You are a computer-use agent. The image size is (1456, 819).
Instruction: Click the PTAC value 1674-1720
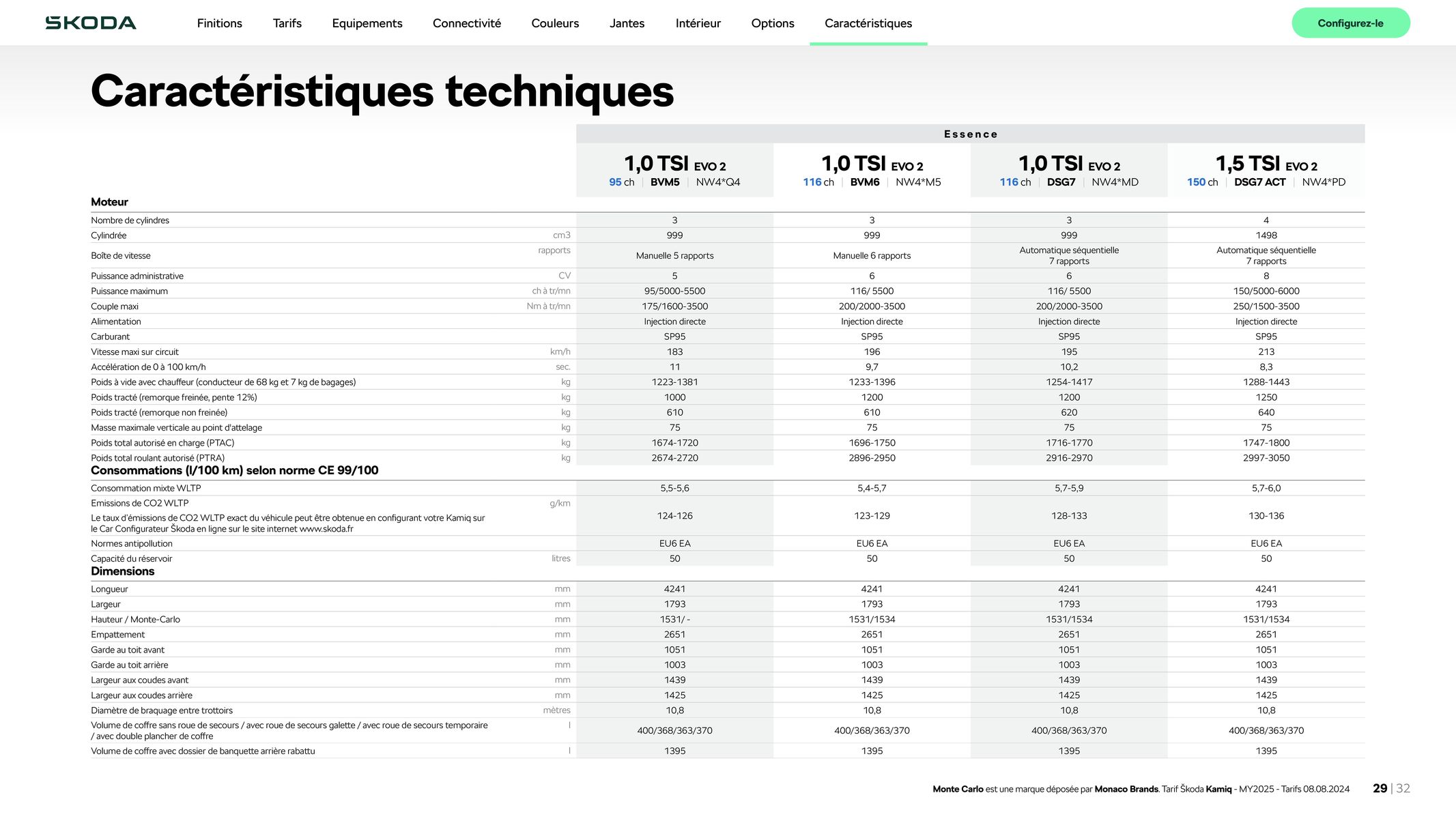click(675, 443)
